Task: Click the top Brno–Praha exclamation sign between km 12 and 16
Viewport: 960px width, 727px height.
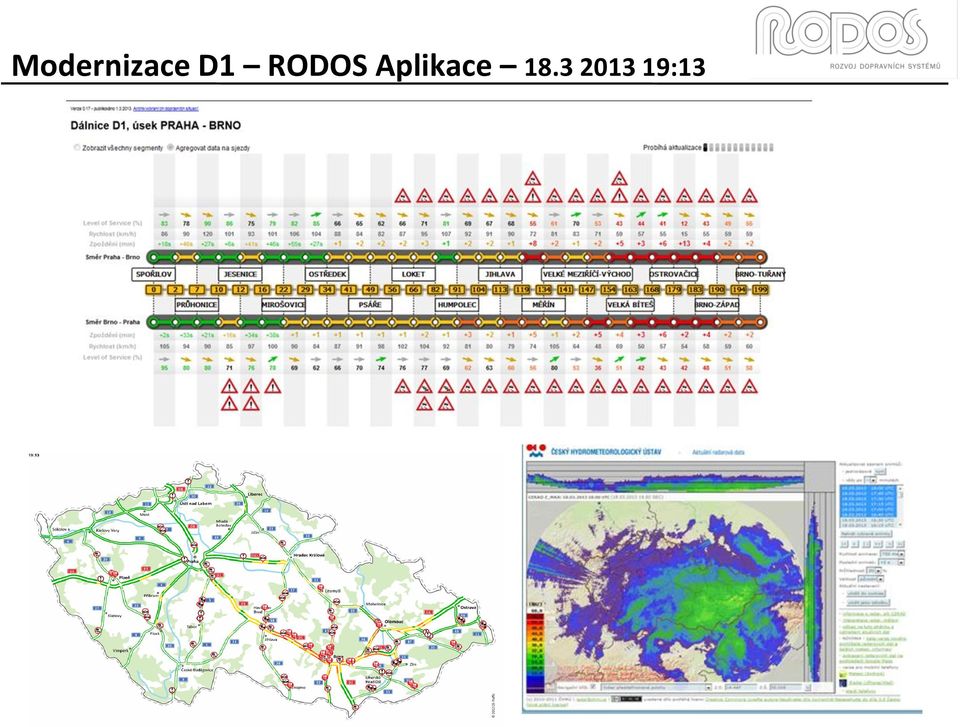Action: click(250, 386)
